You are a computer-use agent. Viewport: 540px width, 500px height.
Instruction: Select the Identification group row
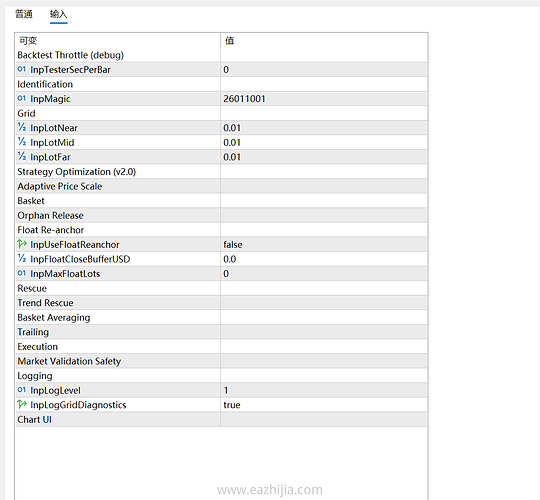(221, 84)
